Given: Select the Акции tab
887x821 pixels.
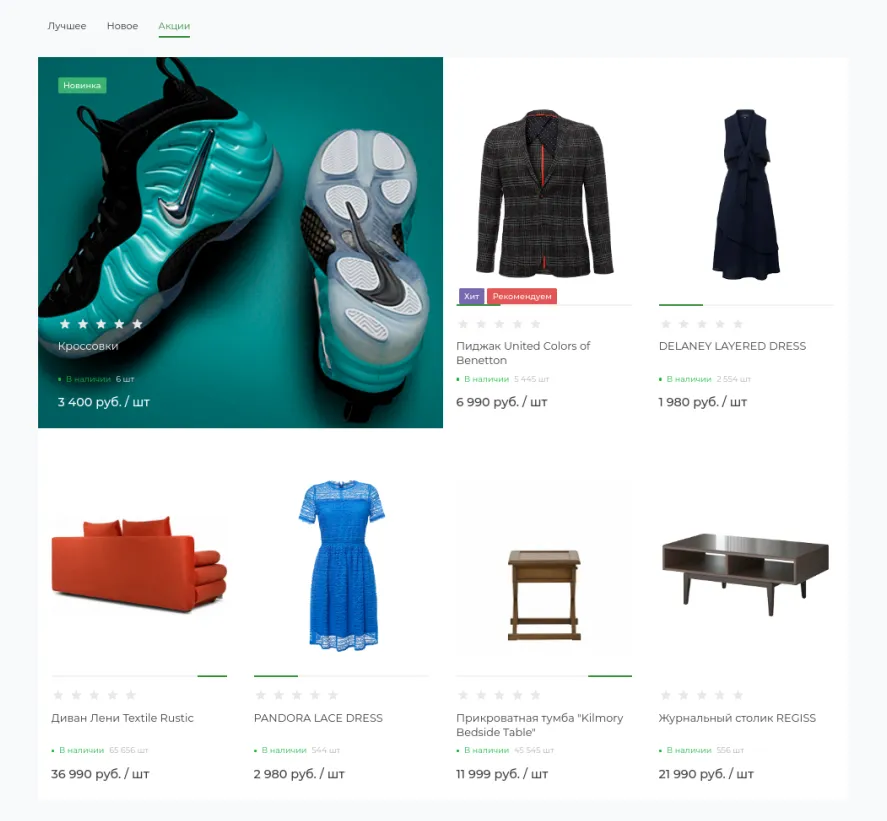Looking at the screenshot, I should click(174, 26).
